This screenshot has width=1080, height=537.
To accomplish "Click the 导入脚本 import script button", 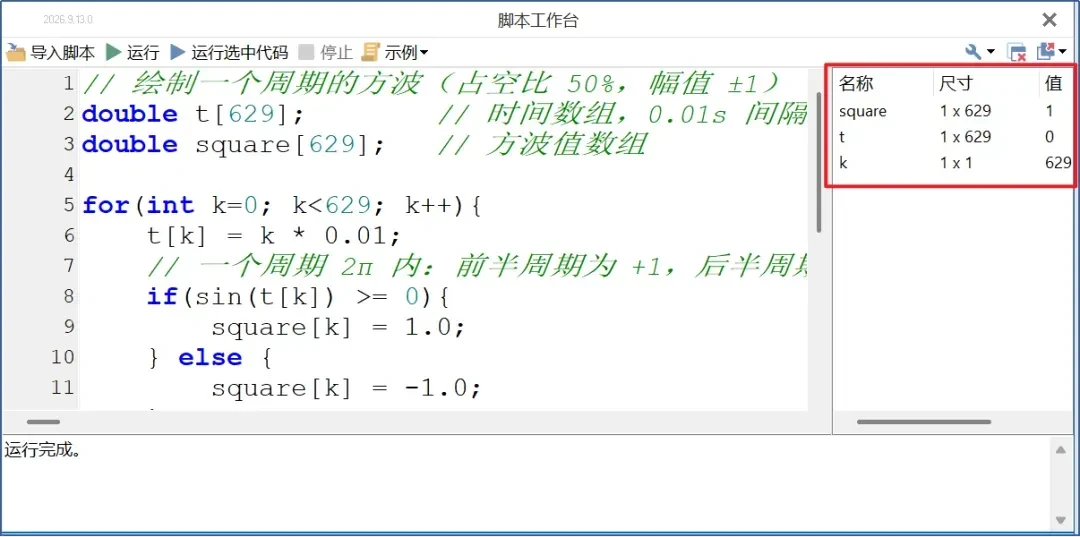I will pos(50,52).
